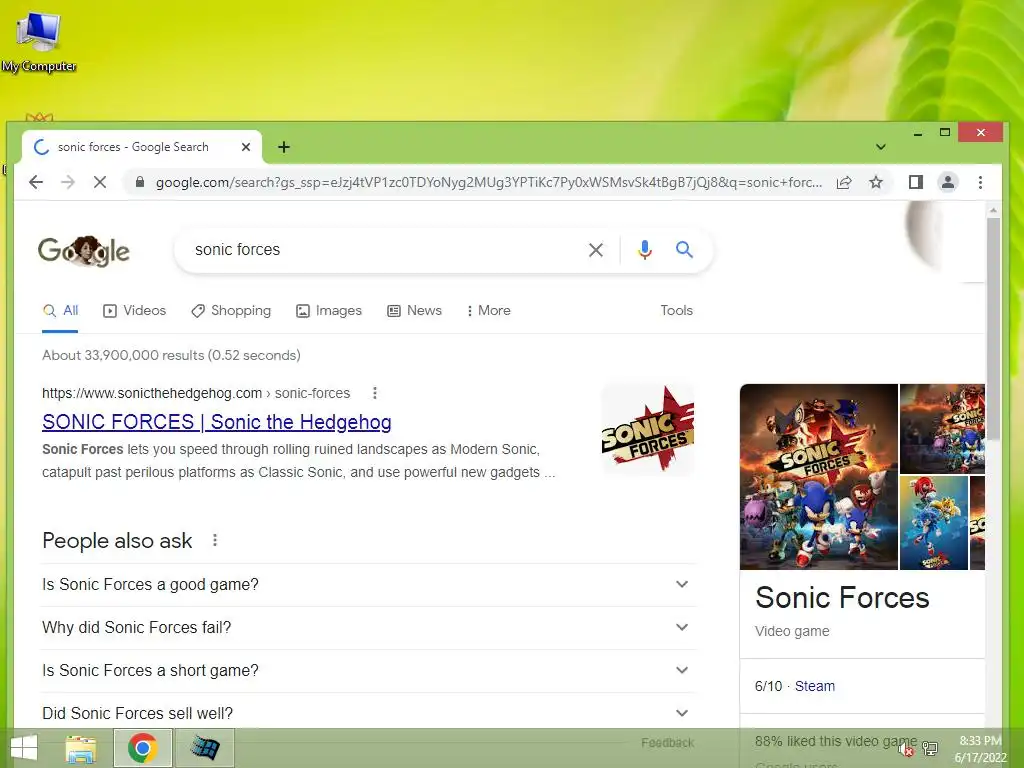Close the sonic forces Google Search tab
This screenshot has height=768, width=1024.
tap(246, 147)
